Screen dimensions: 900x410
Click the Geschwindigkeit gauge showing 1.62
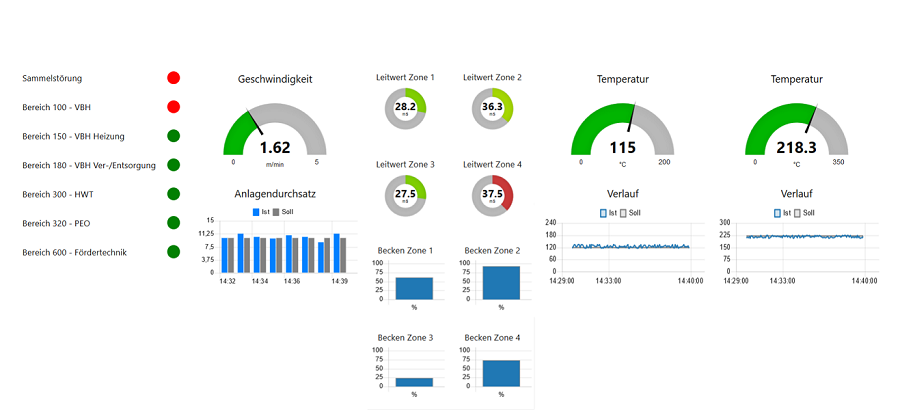coord(275,133)
